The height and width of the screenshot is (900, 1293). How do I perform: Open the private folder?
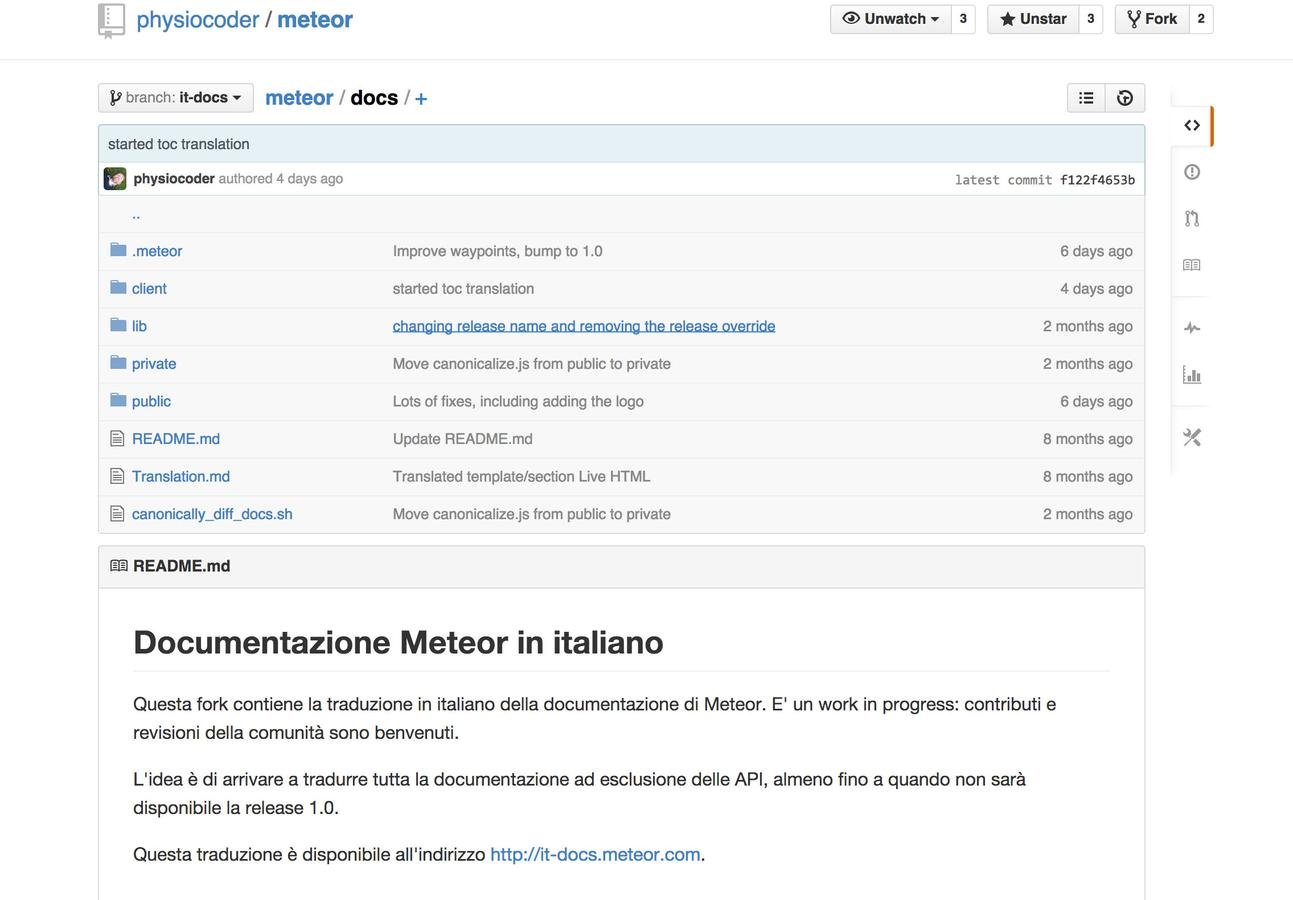click(x=154, y=364)
